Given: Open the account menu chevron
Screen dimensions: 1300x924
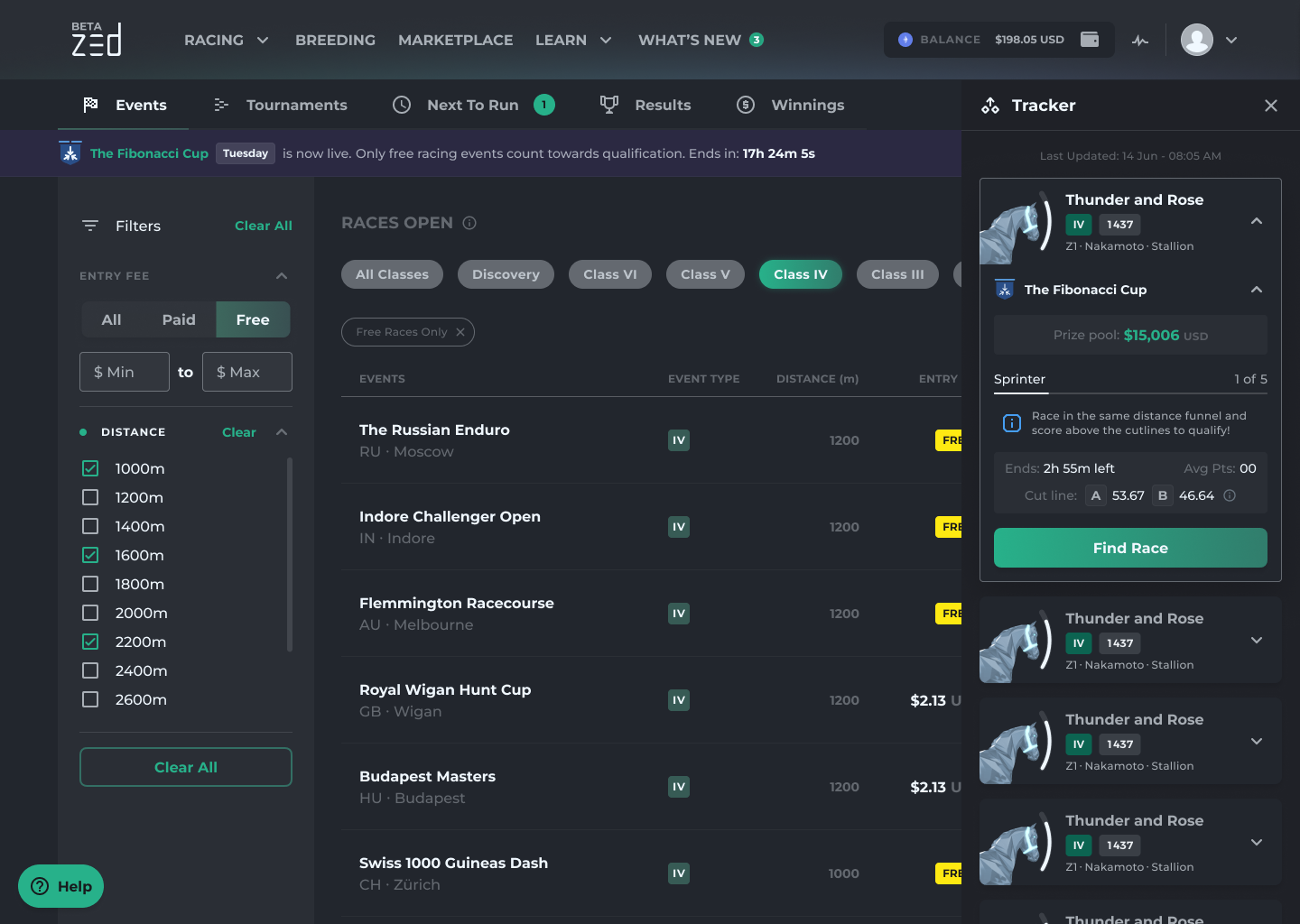Looking at the screenshot, I should tap(1231, 40).
